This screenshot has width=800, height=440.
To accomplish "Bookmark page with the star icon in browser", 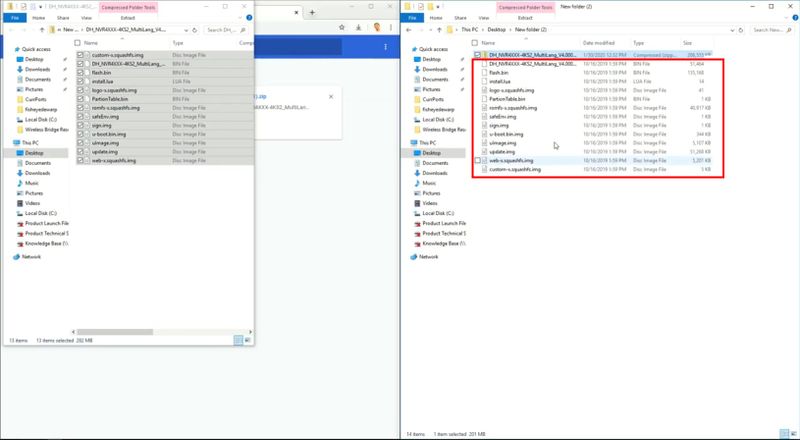I will tap(342, 28).
